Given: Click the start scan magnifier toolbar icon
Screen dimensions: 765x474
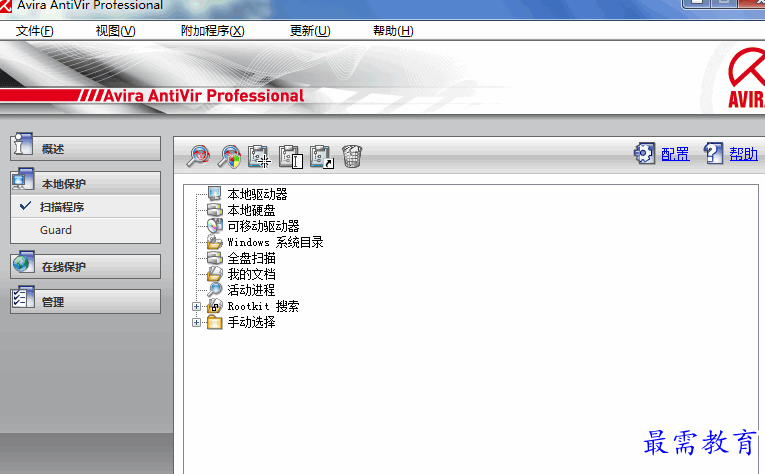Looking at the screenshot, I should [199, 156].
